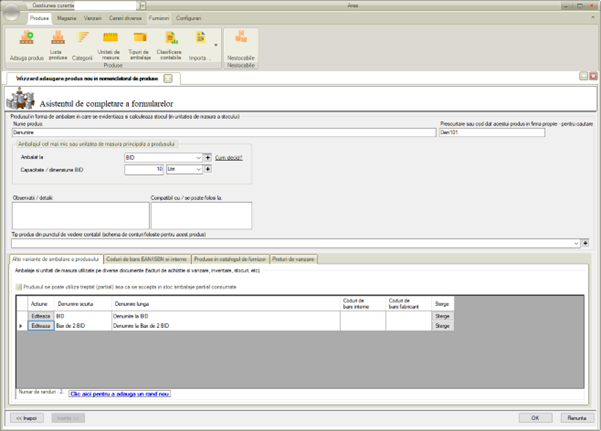Click the plus button beside Tip produs contabil
The width and height of the screenshot is (601, 431).
coord(585,243)
